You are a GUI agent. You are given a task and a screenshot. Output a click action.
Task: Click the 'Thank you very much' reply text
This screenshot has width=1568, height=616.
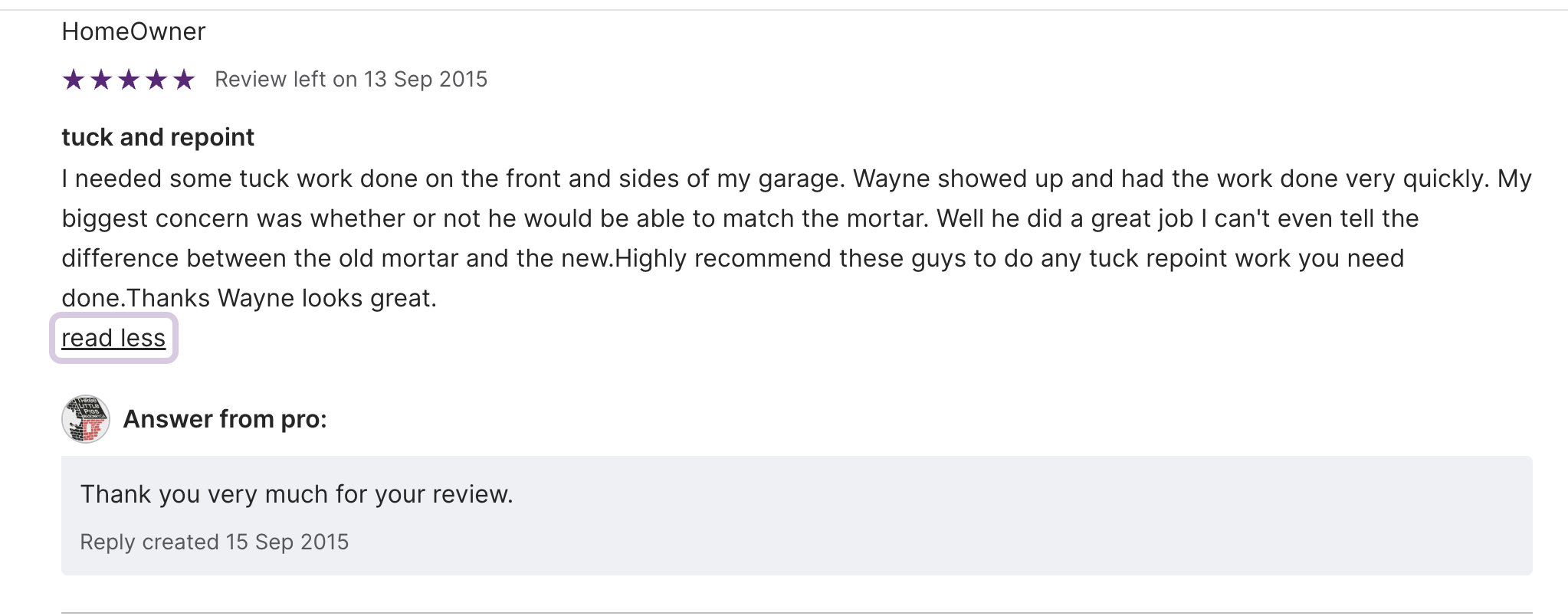pyautogui.click(x=297, y=494)
